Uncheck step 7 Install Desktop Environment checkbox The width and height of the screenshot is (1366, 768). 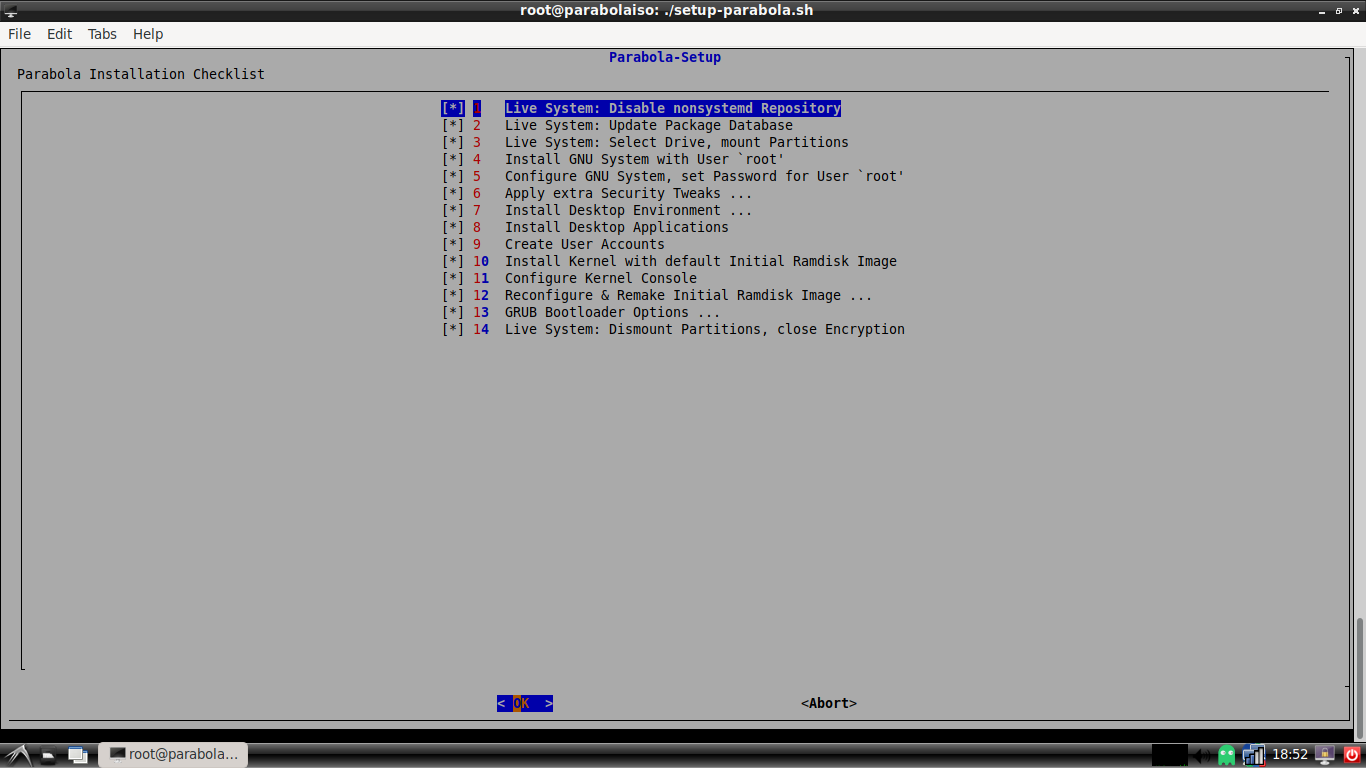[x=453, y=210]
